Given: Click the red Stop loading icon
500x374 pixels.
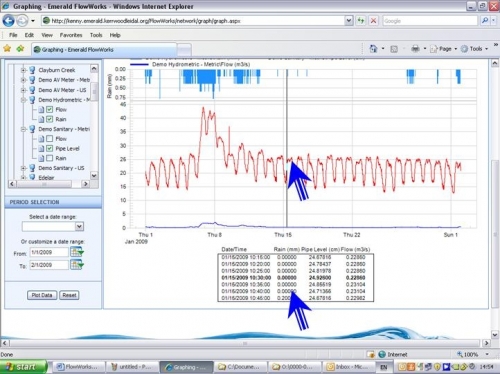Looking at the screenshot, I should pos(373,21).
